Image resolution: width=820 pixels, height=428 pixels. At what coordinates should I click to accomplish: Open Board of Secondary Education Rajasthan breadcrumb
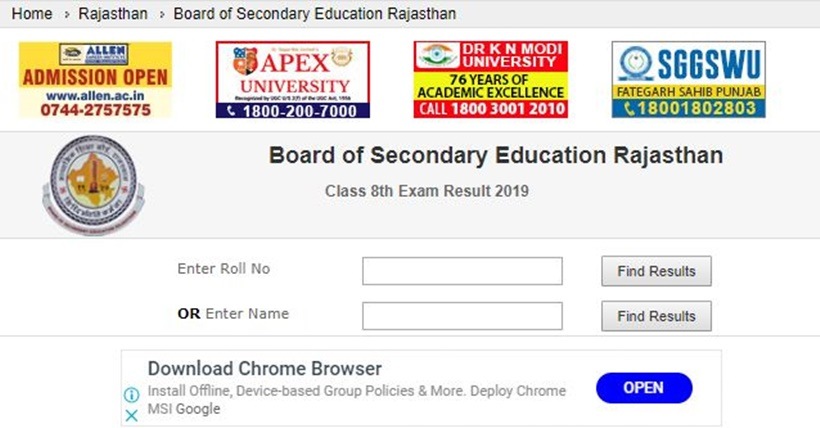pos(315,14)
